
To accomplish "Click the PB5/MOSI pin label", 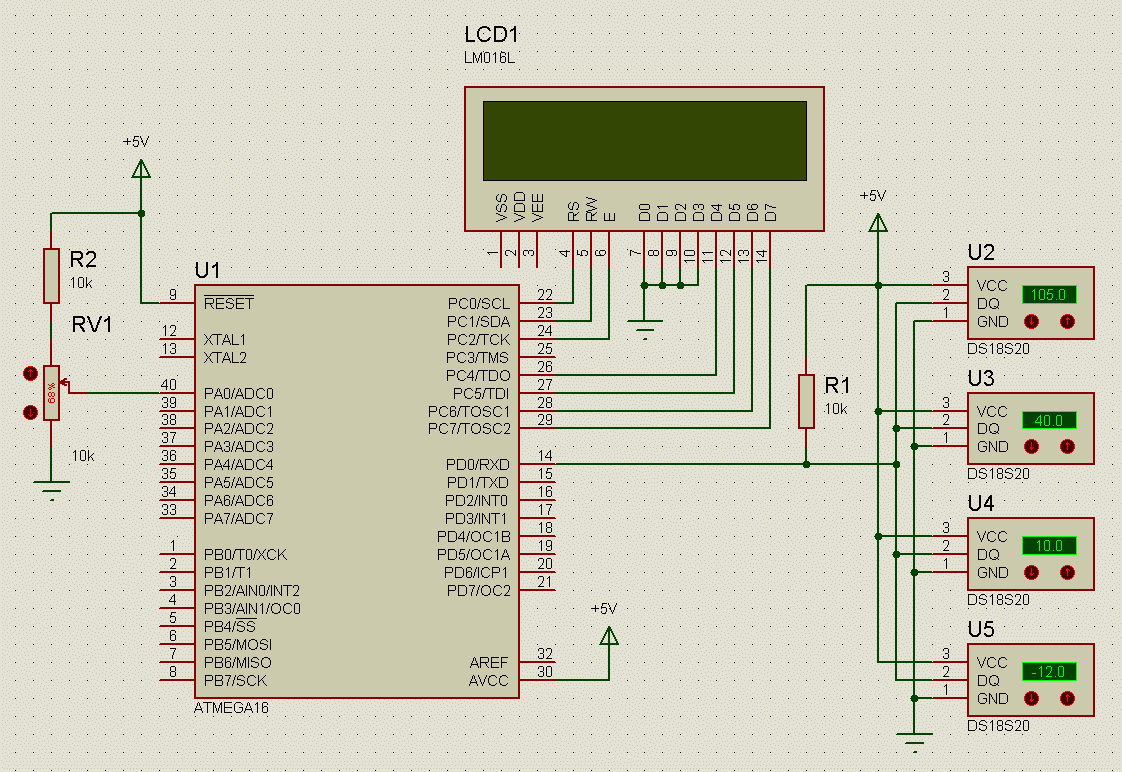I will tap(238, 645).
